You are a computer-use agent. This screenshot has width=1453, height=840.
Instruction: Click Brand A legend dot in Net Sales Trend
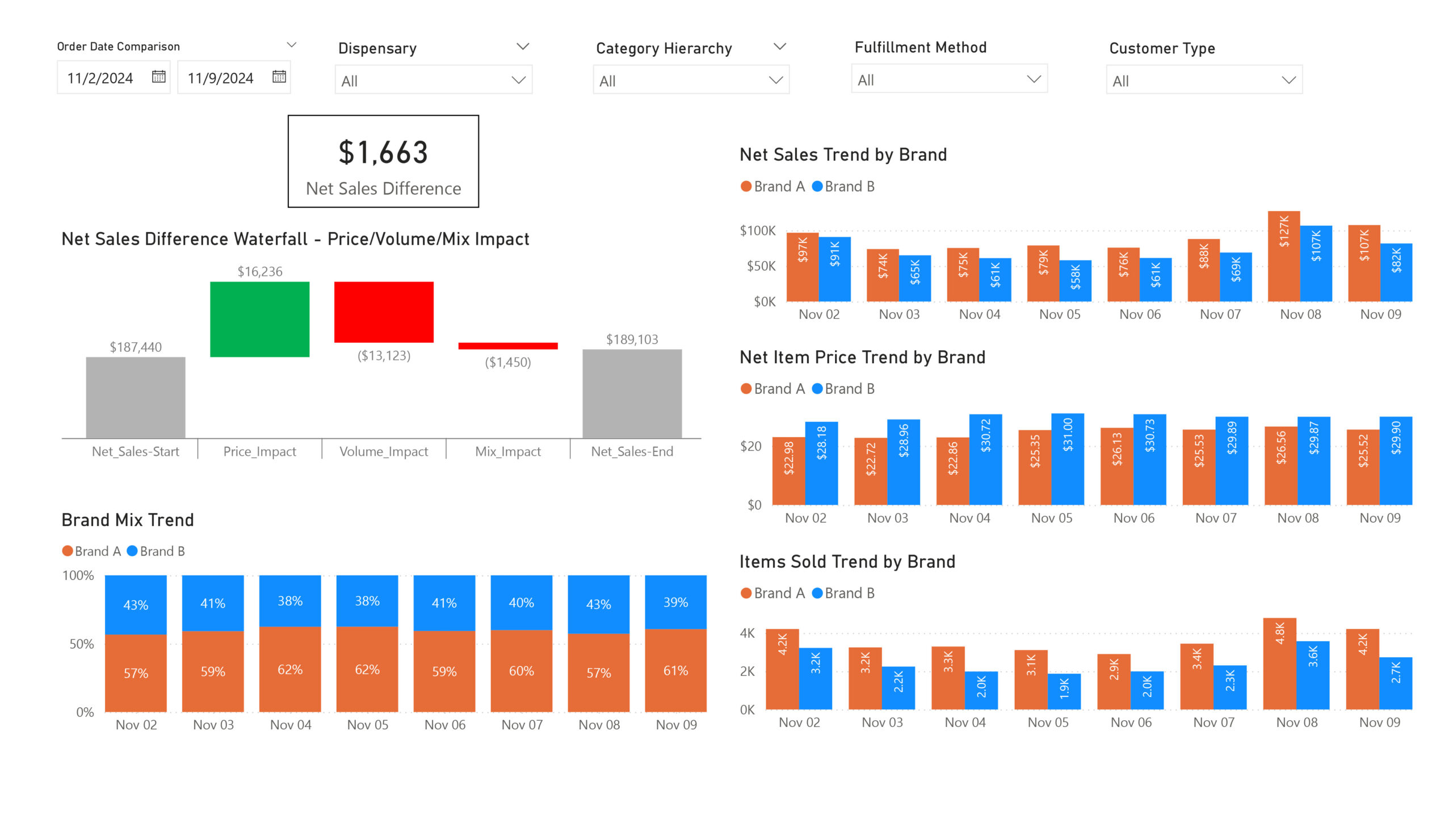click(746, 186)
